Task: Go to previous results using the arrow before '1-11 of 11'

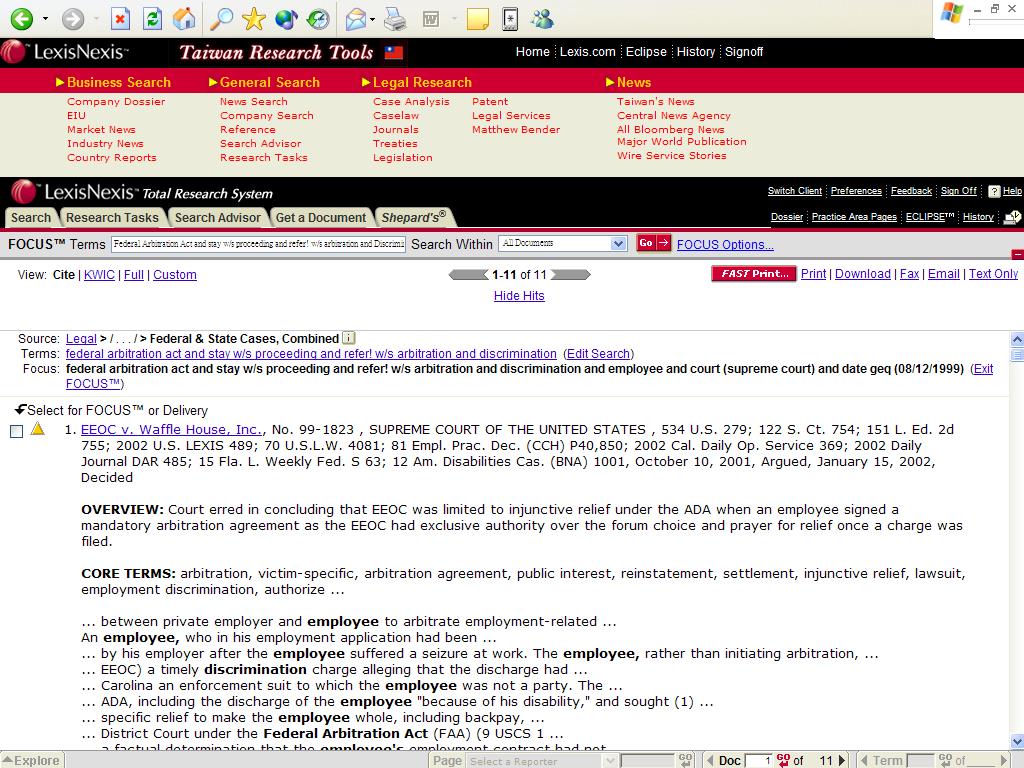Action: (468, 275)
